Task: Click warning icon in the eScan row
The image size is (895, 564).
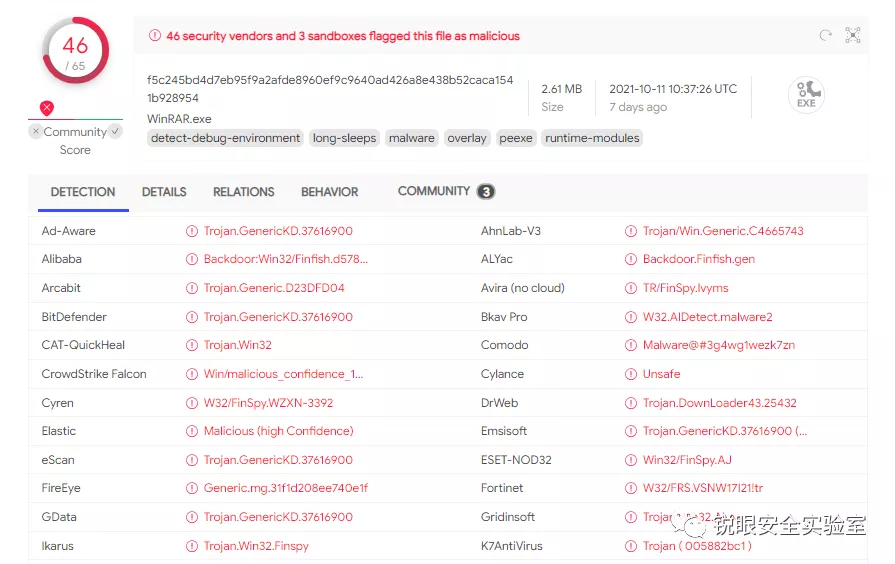Action: tap(192, 460)
